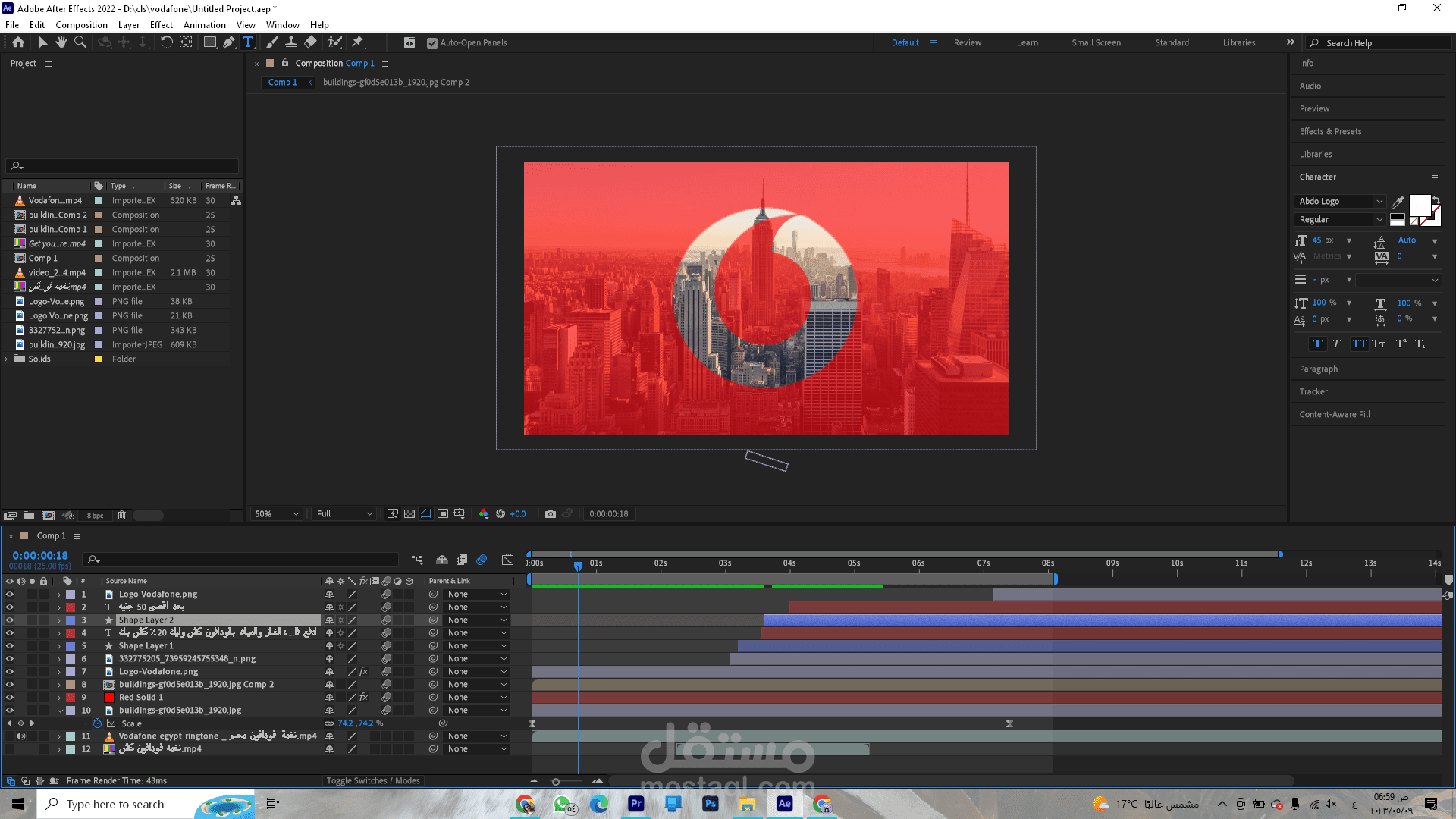Select the Puppet Pin tool
Image resolution: width=1456 pixels, height=819 pixels.
point(358,42)
